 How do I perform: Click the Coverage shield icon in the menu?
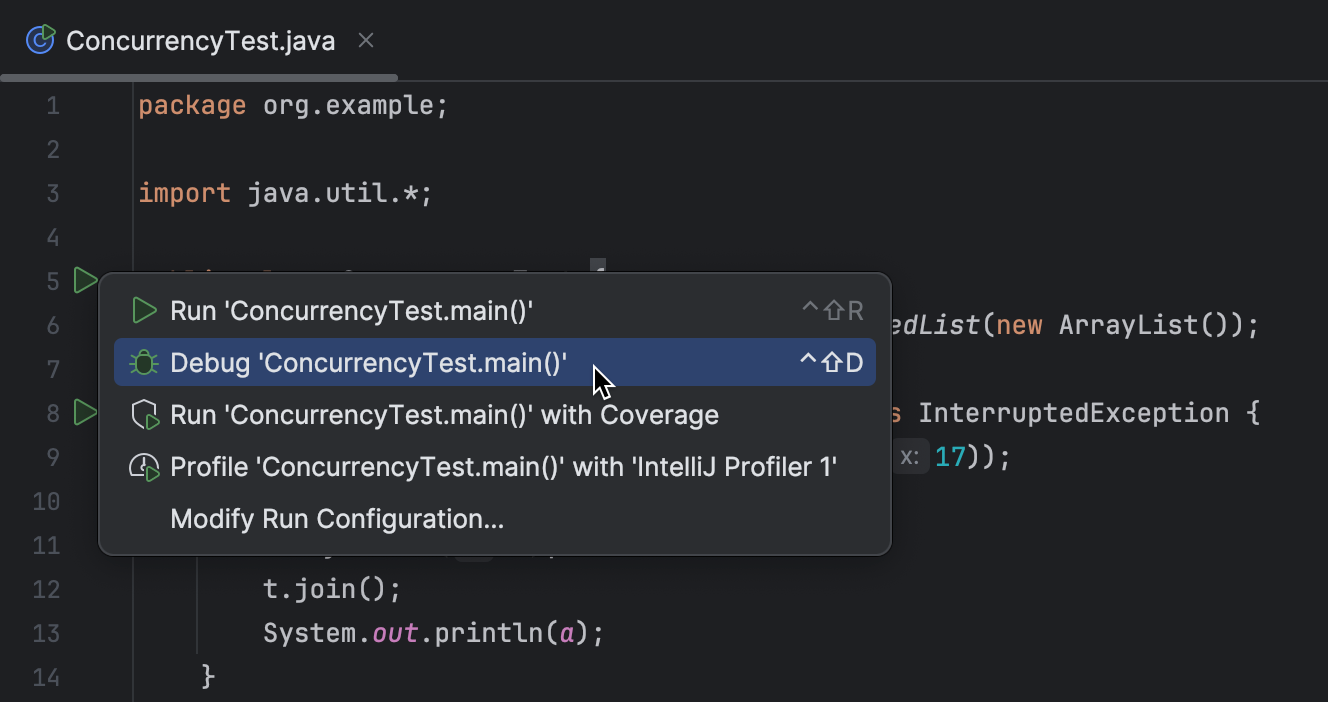point(143,414)
